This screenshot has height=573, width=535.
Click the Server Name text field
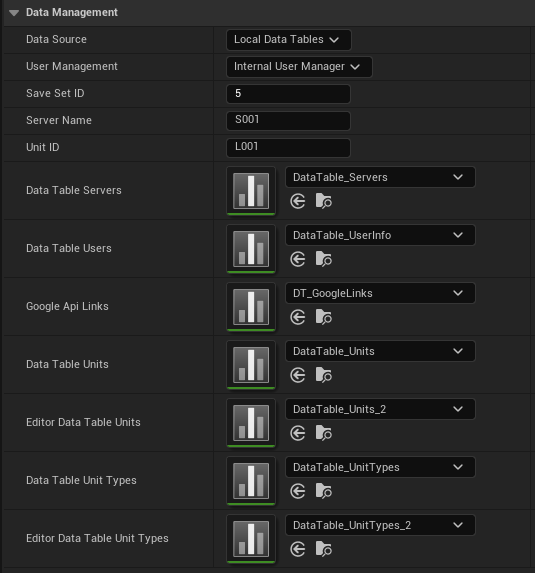[x=288, y=121]
